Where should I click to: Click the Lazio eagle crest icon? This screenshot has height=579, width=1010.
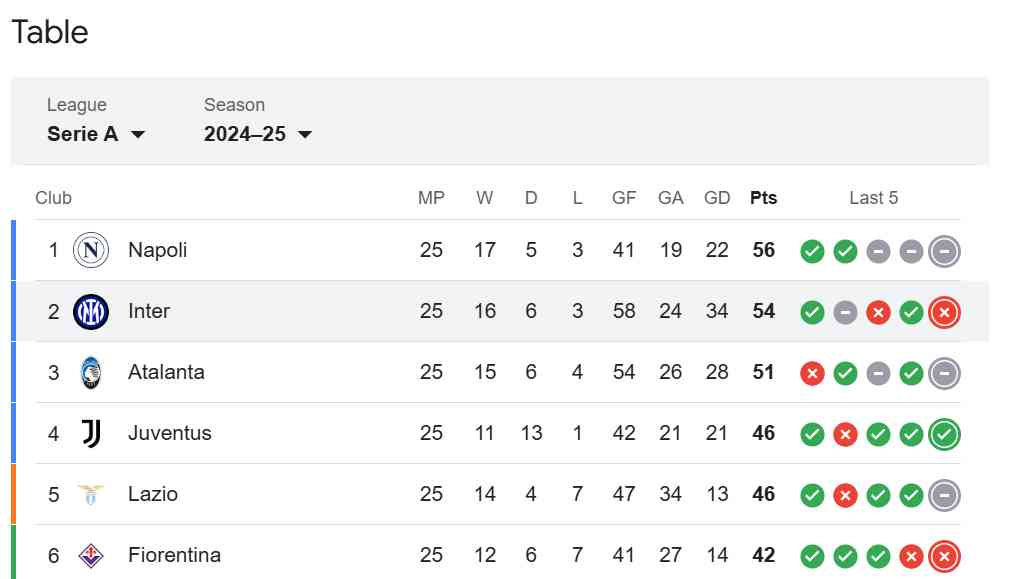click(x=91, y=495)
